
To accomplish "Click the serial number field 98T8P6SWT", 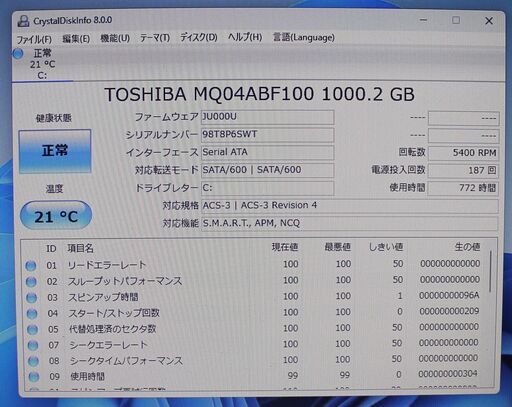I will [267, 135].
